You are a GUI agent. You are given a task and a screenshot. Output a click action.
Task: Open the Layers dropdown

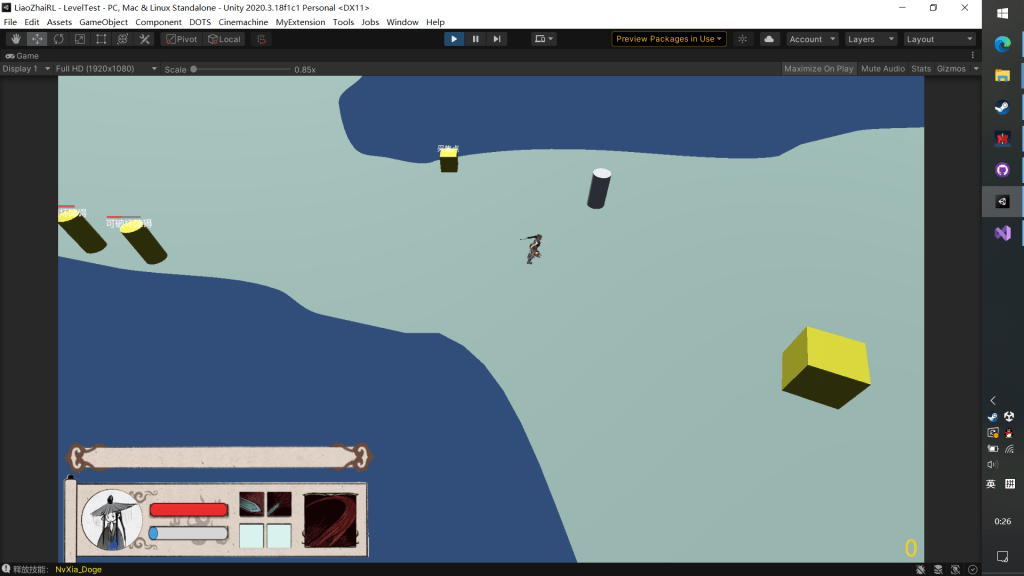pyautogui.click(x=868, y=39)
